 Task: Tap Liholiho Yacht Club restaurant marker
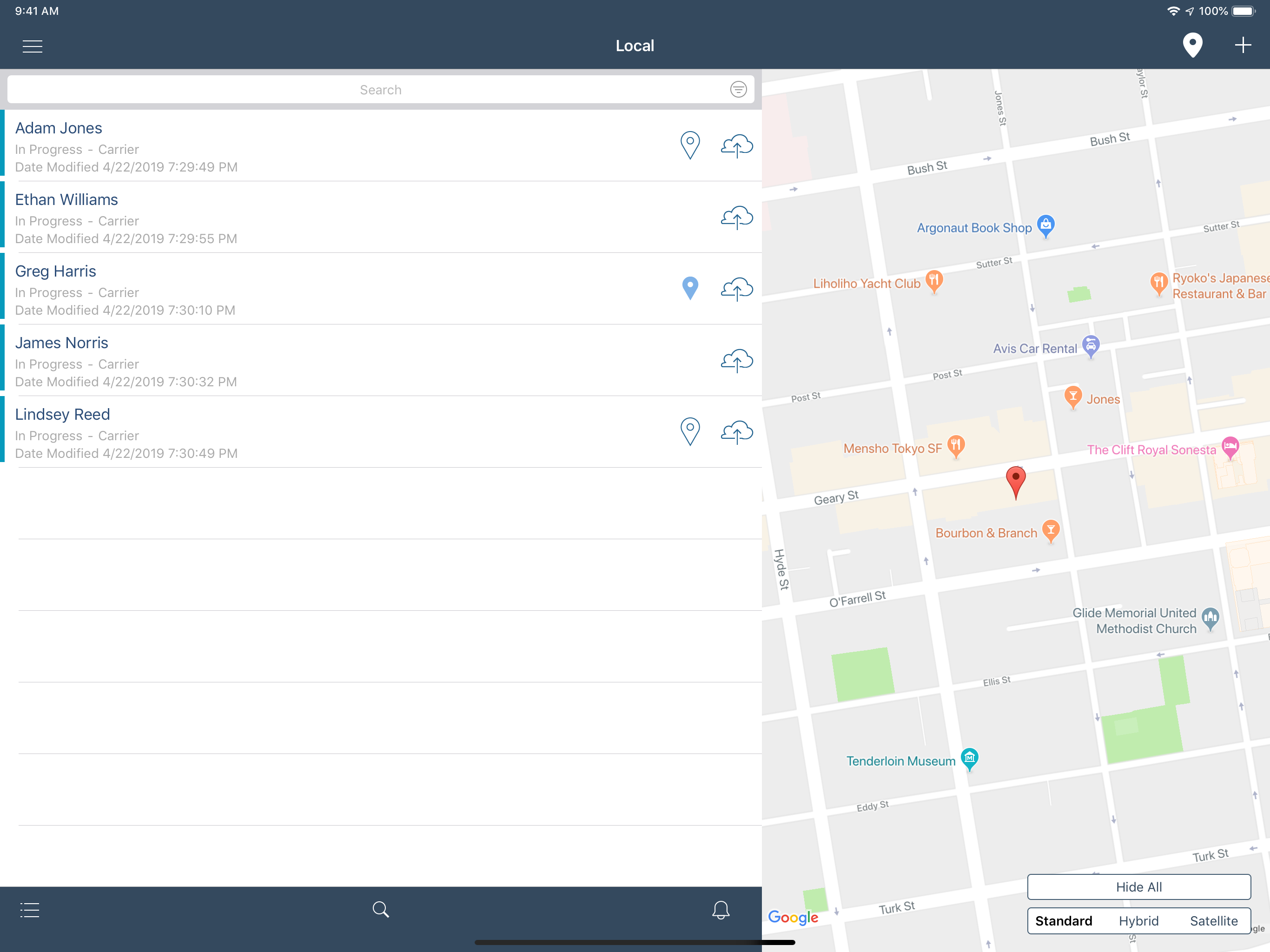tap(934, 281)
